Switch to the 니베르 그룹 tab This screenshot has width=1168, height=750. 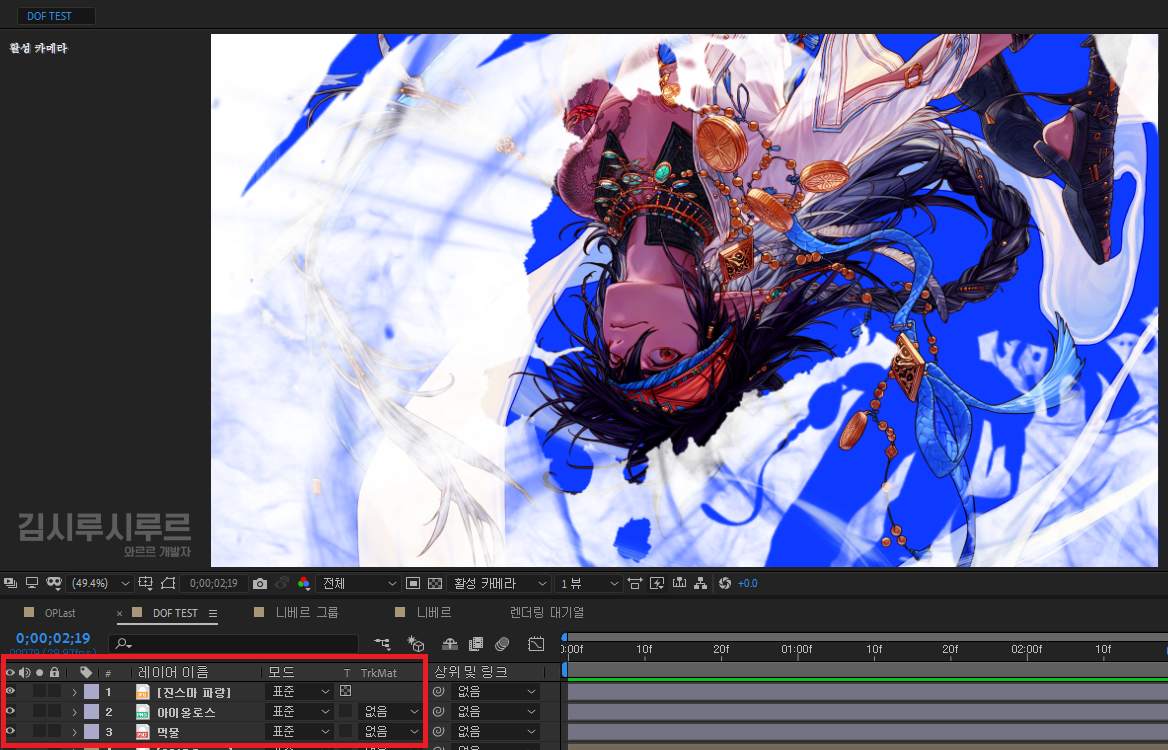click(307, 612)
